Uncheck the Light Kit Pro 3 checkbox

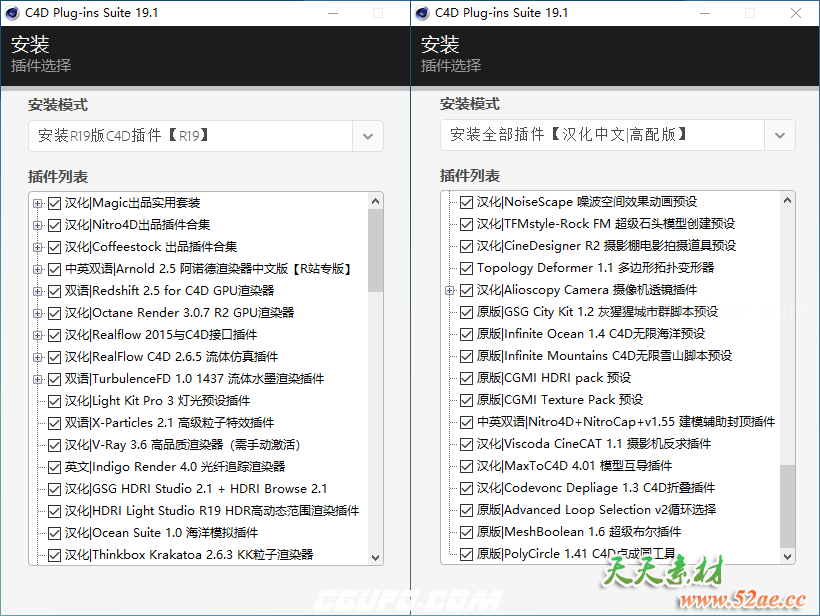coord(54,401)
